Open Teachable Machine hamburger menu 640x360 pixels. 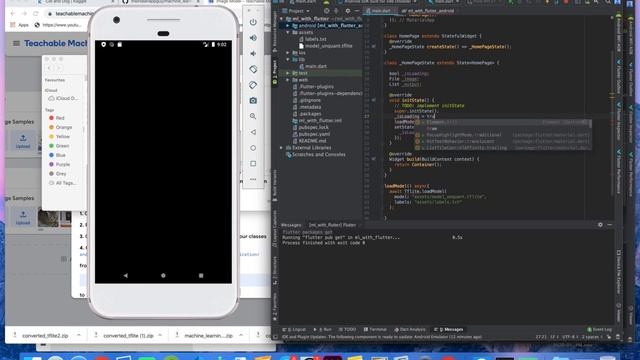pos(16,43)
